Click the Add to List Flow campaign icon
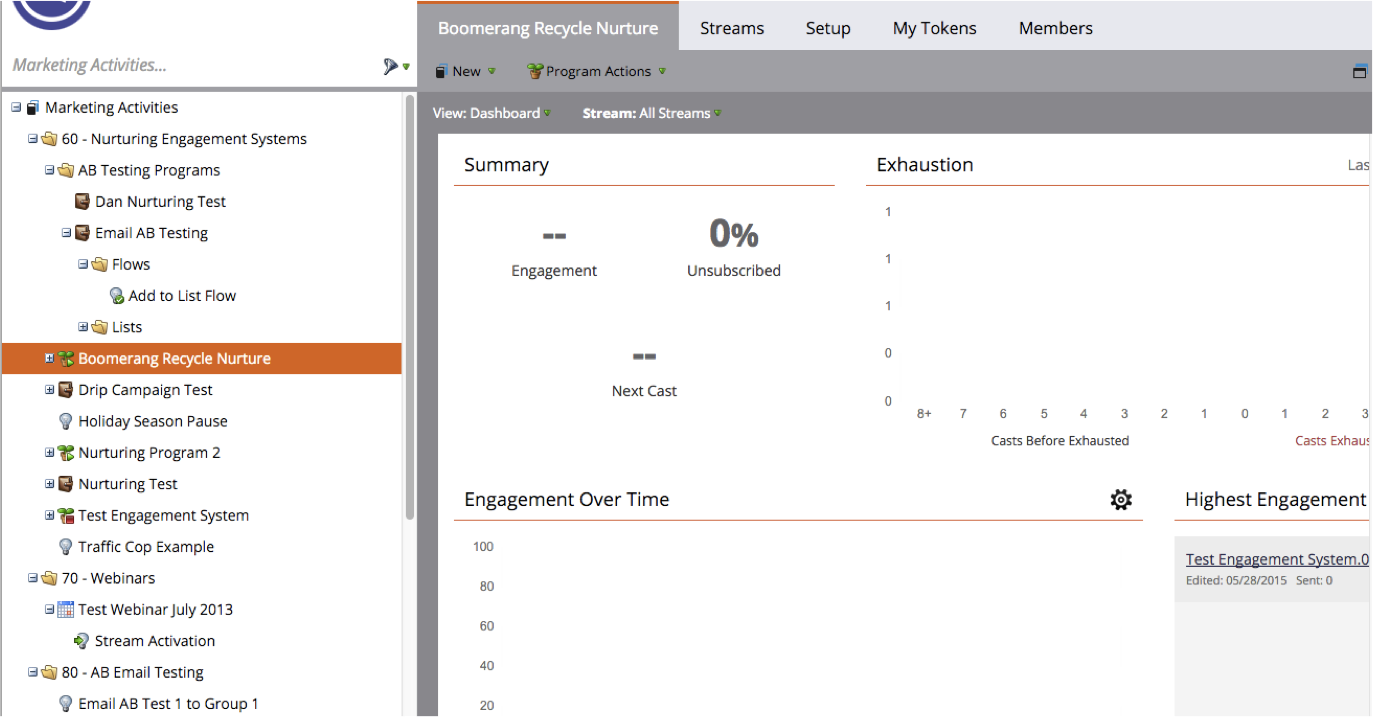 click(x=116, y=296)
